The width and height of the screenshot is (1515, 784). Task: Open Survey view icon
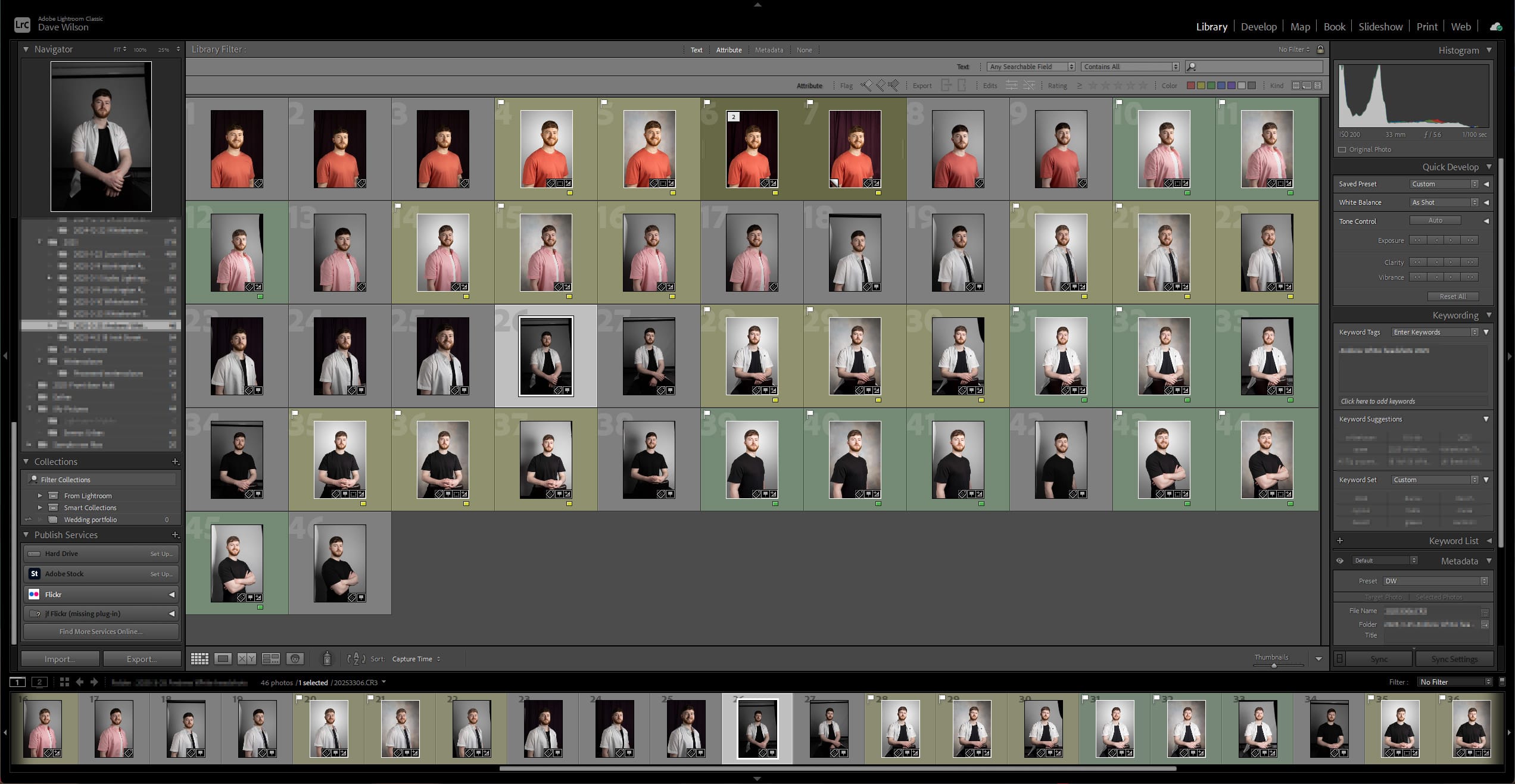coord(271,658)
